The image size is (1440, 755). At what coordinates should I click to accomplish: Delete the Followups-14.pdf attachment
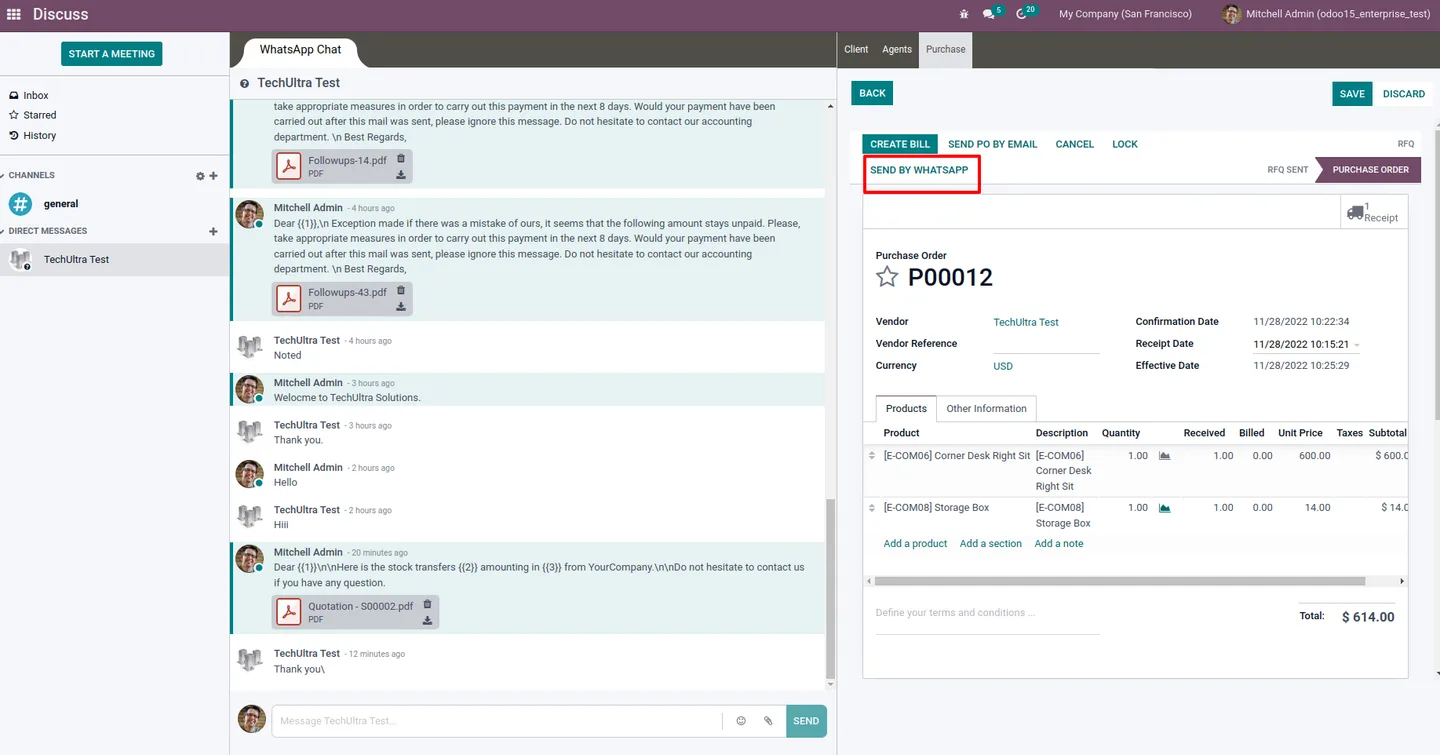(401, 158)
